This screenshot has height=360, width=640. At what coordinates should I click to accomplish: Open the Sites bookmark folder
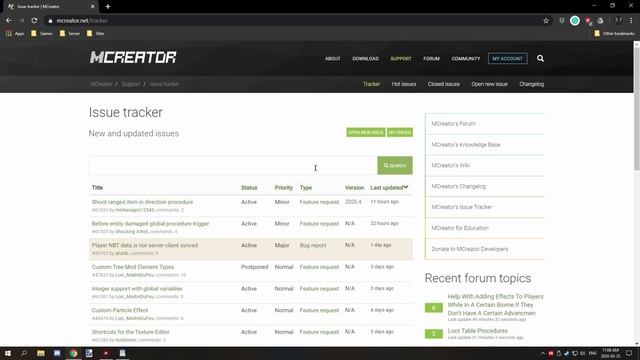click(x=96, y=33)
